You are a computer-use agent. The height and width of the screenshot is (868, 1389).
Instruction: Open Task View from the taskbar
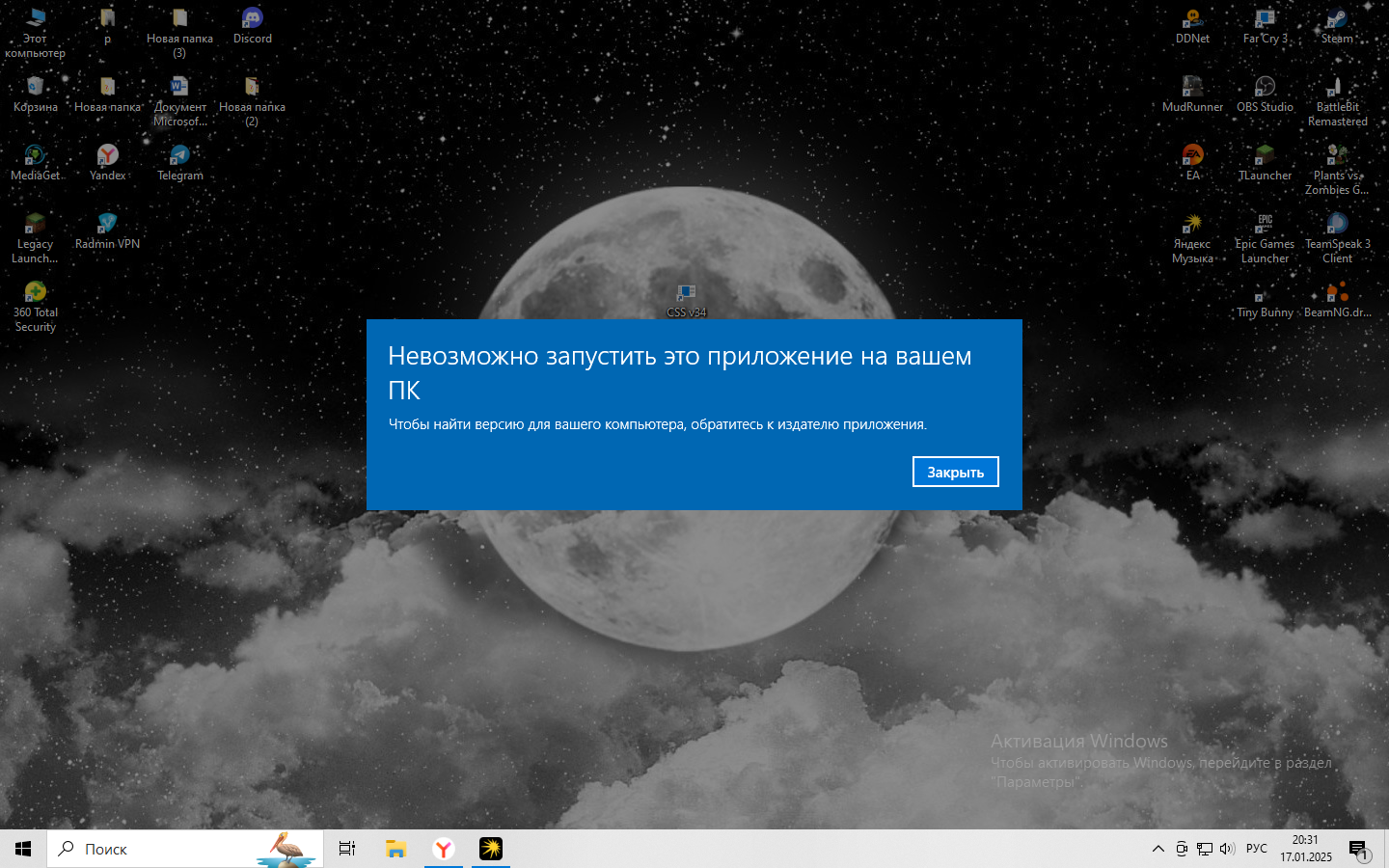pos(347,849)
